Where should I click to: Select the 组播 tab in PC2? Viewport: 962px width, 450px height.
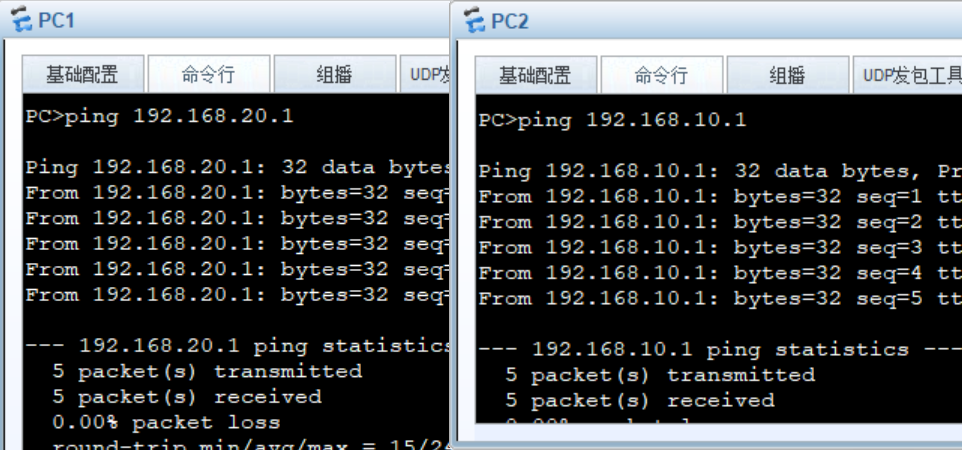click(787, 75)
